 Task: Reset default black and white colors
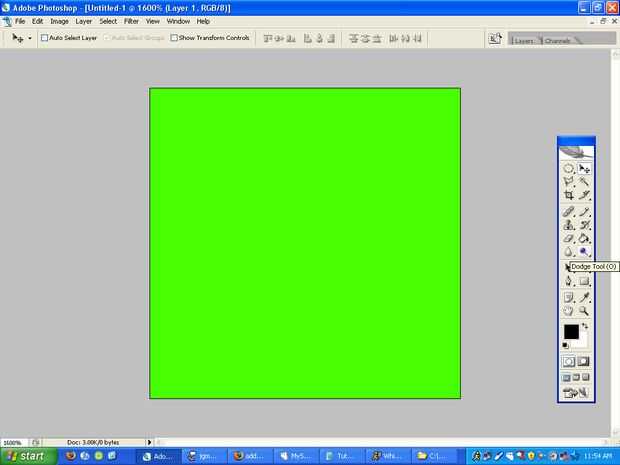point(565,346)
